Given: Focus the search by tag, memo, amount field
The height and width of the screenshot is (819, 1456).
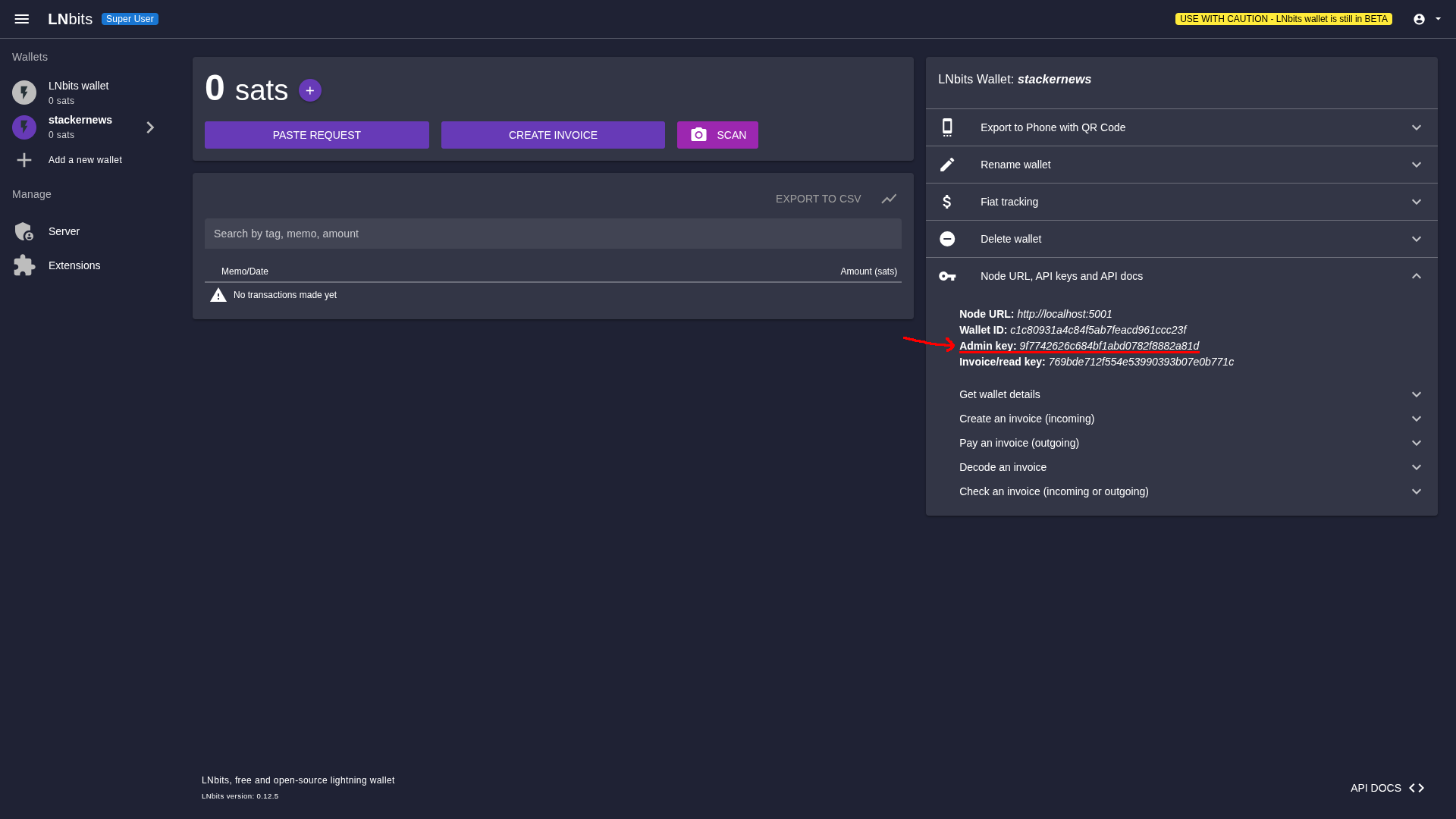Looking at the screenshot, I should coord(552,234).
